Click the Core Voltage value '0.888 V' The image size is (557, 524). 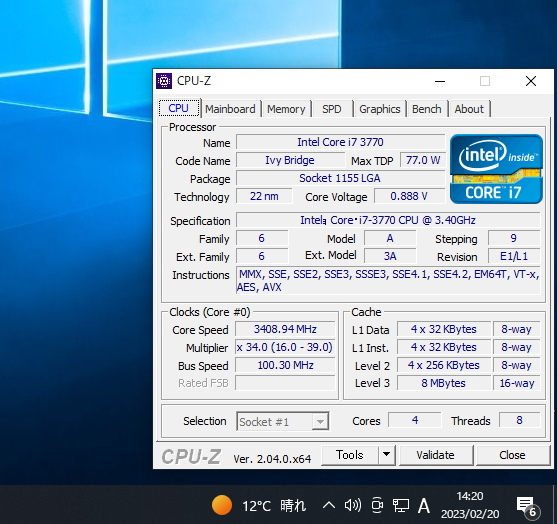click(x=409, y=196)
